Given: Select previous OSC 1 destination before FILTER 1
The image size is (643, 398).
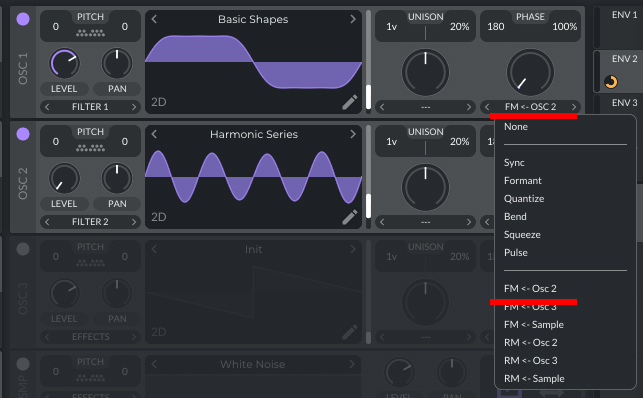Looking at the screenshot, I should (x=47, y=107).
